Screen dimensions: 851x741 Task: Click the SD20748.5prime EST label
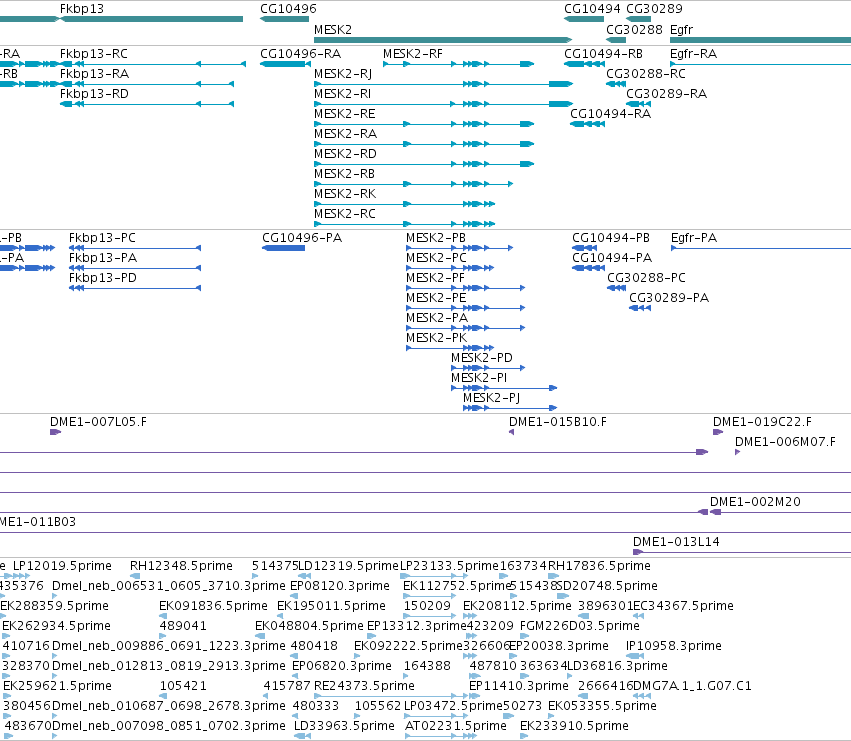[607, 586]
